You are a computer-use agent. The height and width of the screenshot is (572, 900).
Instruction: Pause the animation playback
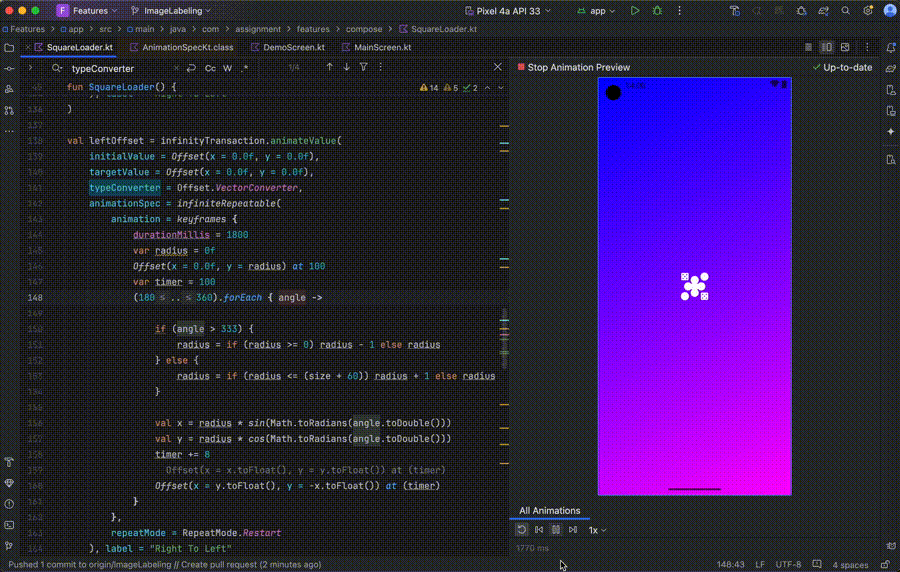click(x=556, y=530)
